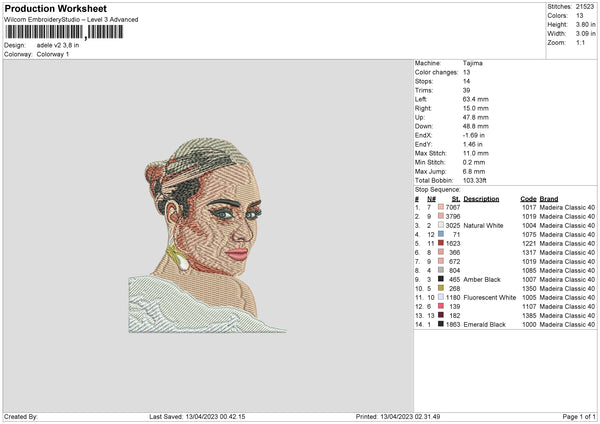Click the Min Stitch value "0.2 mm"
Image resolution: width=600 pixels, height=424 pixels.
474,162
